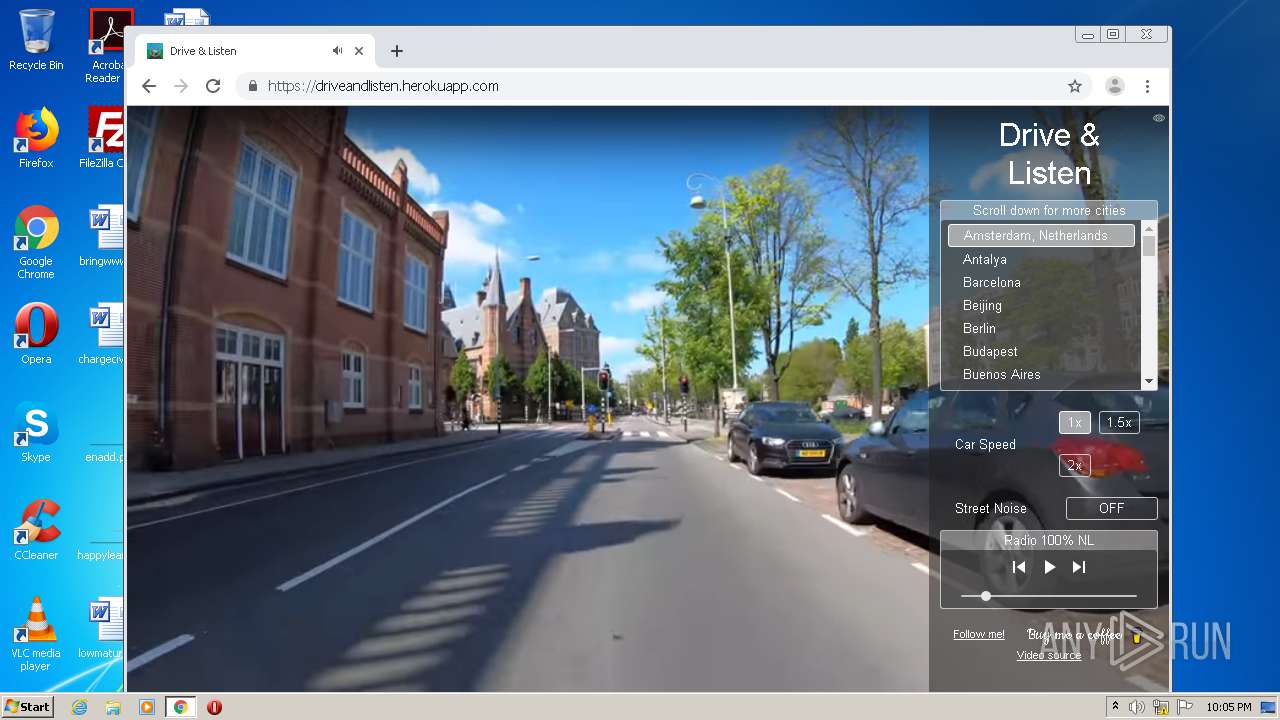The image size is (1280, 720).
Task: Open a new Chrome tab
Action: click(x=397, y=51)
